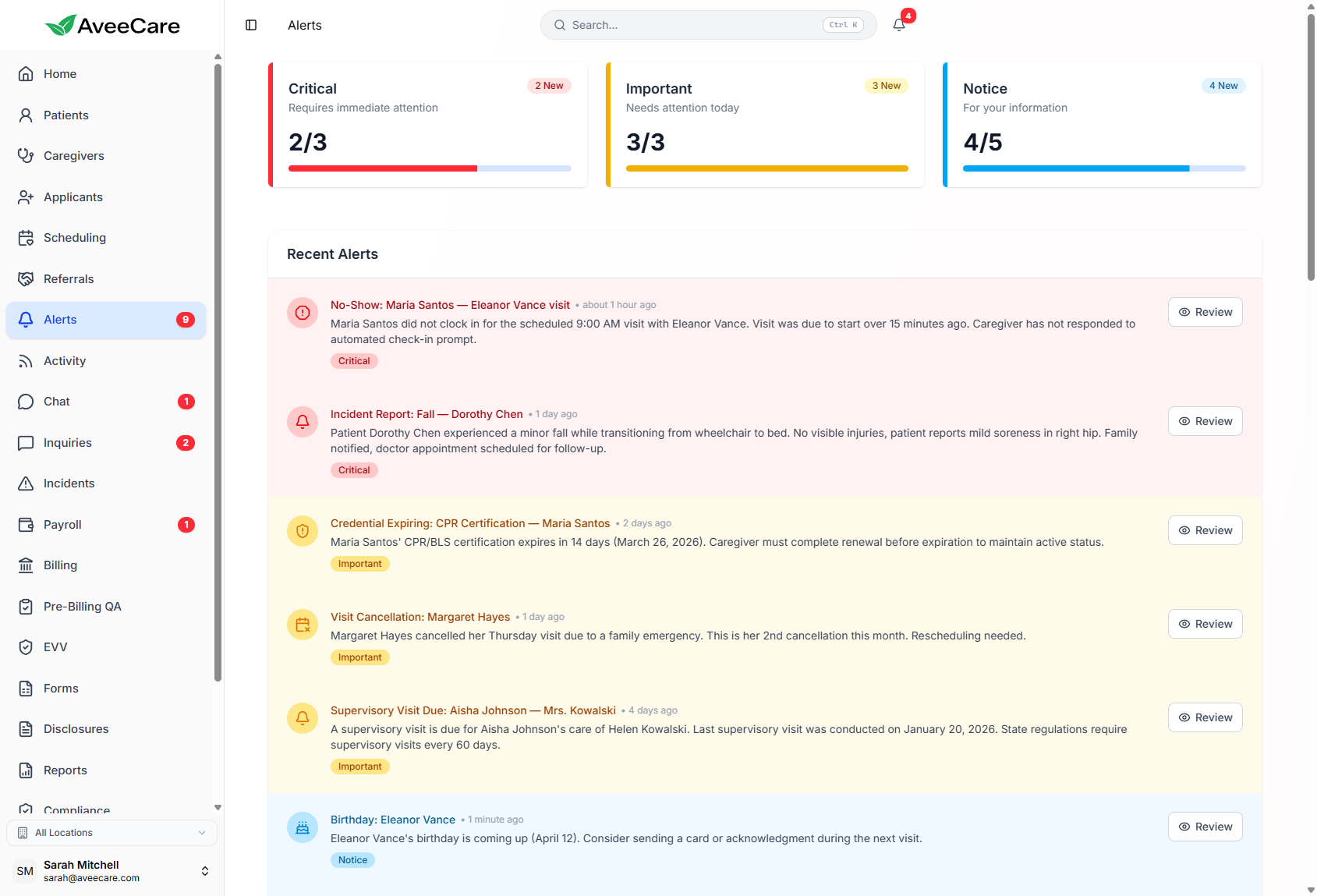Open Chat with the unread badge
This screenshot has width=1317, height=896.
point(57,401)
